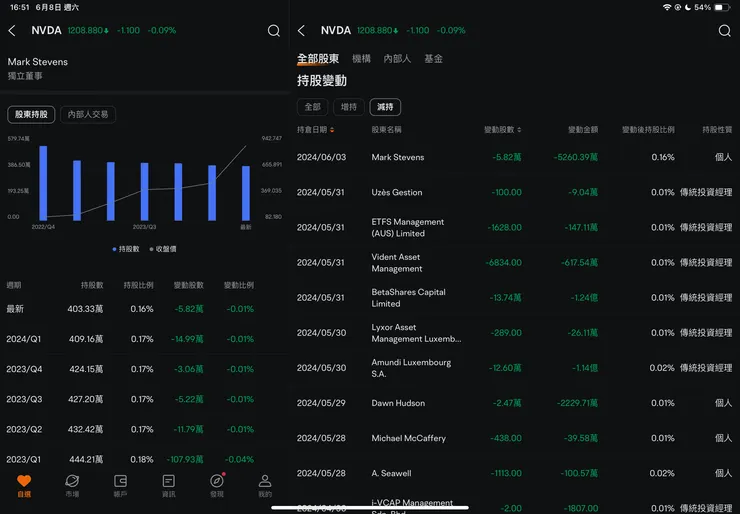Open BetaShares Capital Limited row

pyautogui.click(x=514, y=298)
